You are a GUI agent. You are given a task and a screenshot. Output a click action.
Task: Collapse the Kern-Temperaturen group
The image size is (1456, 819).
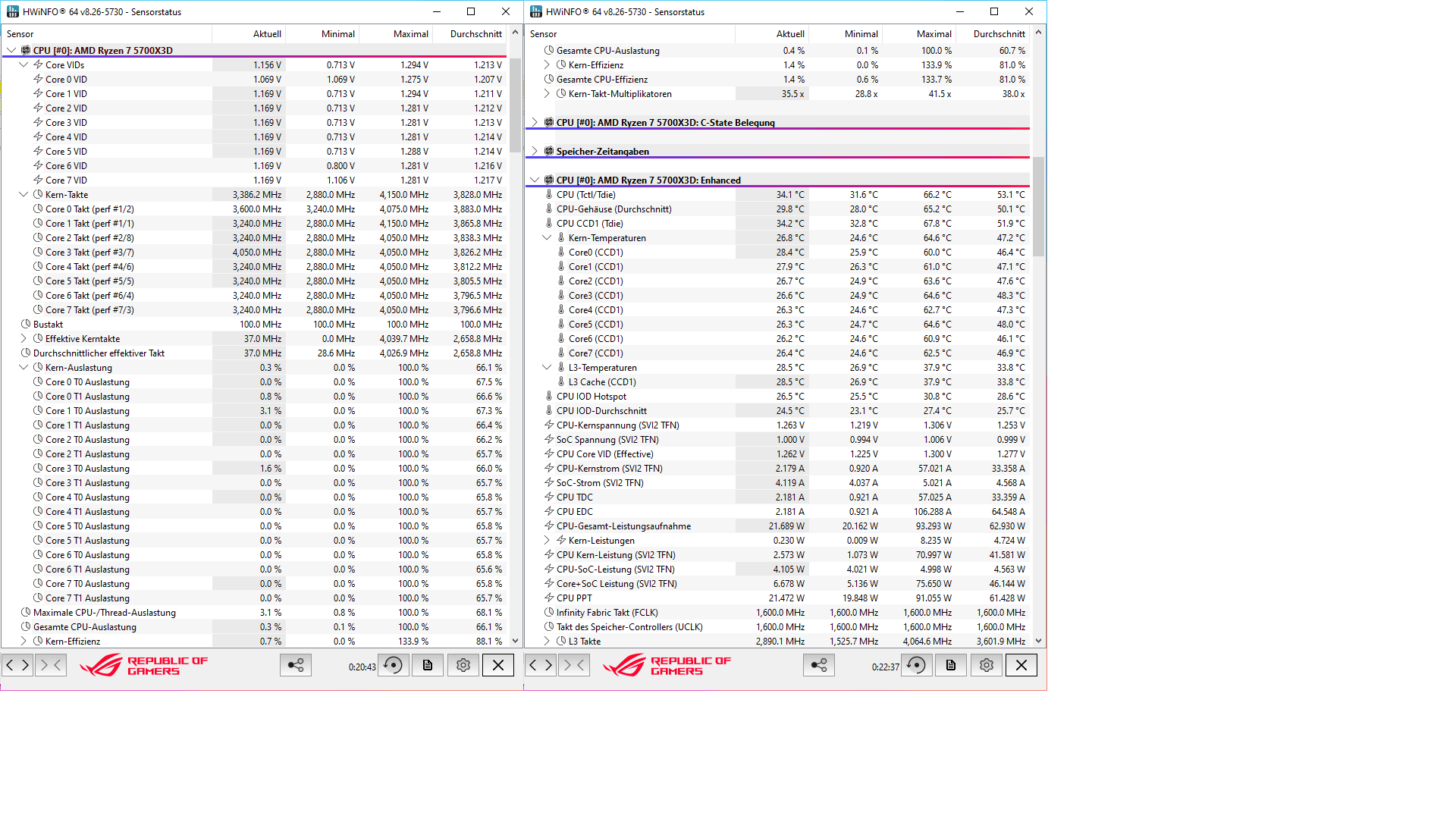pos(547,238)
